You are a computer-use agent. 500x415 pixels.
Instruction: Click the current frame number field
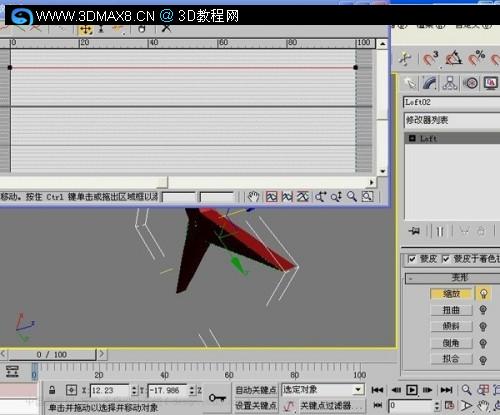pos(411,406)
